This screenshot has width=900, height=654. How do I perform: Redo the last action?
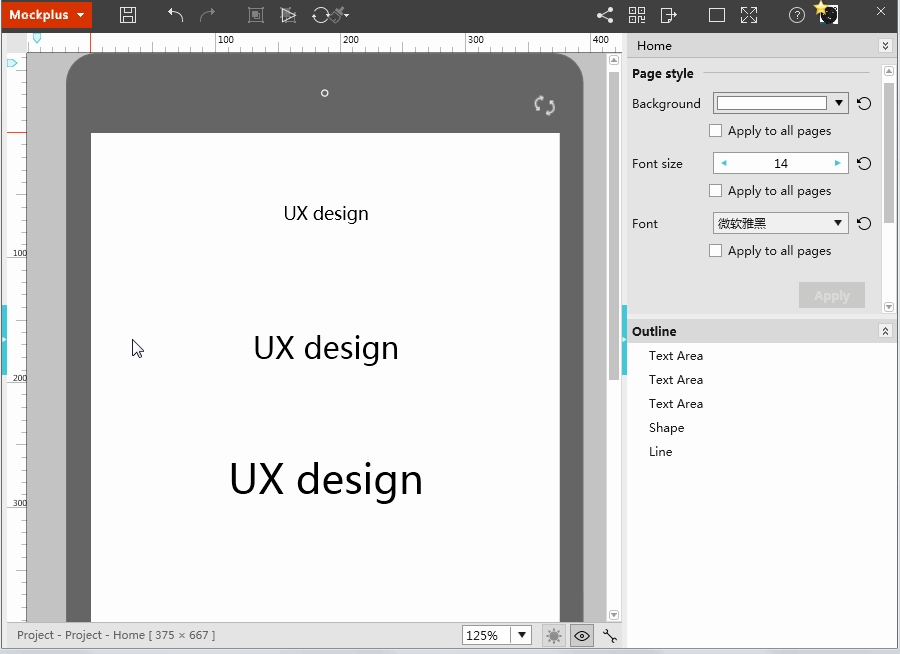coord(207,15)
